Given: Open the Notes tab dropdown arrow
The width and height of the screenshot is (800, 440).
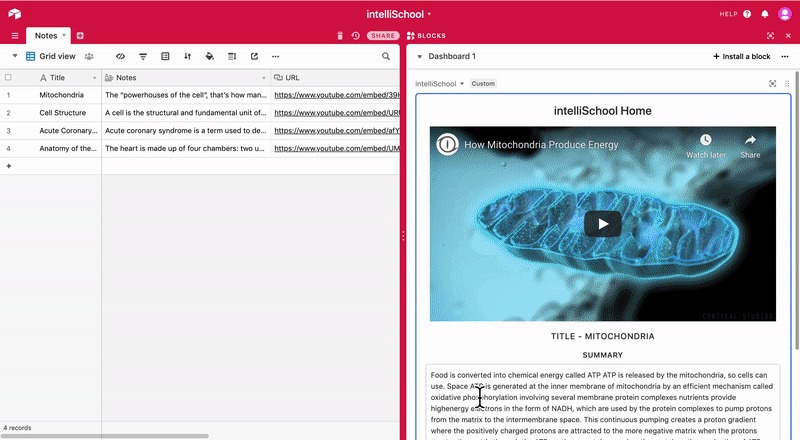Looking at the screenshot, I should [x=64, y=35].
